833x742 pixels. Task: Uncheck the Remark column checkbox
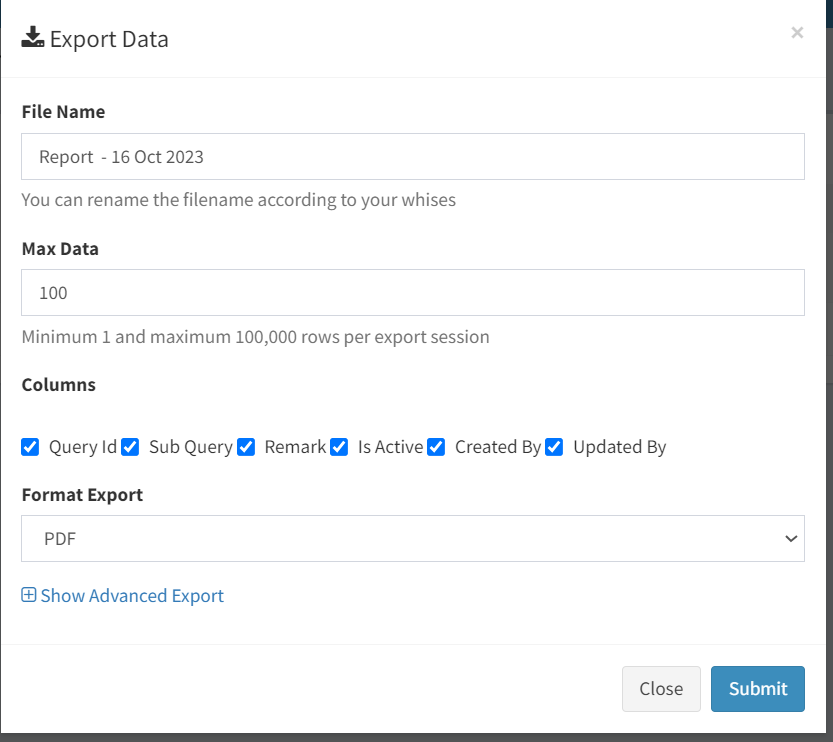[x=246, y=447]
